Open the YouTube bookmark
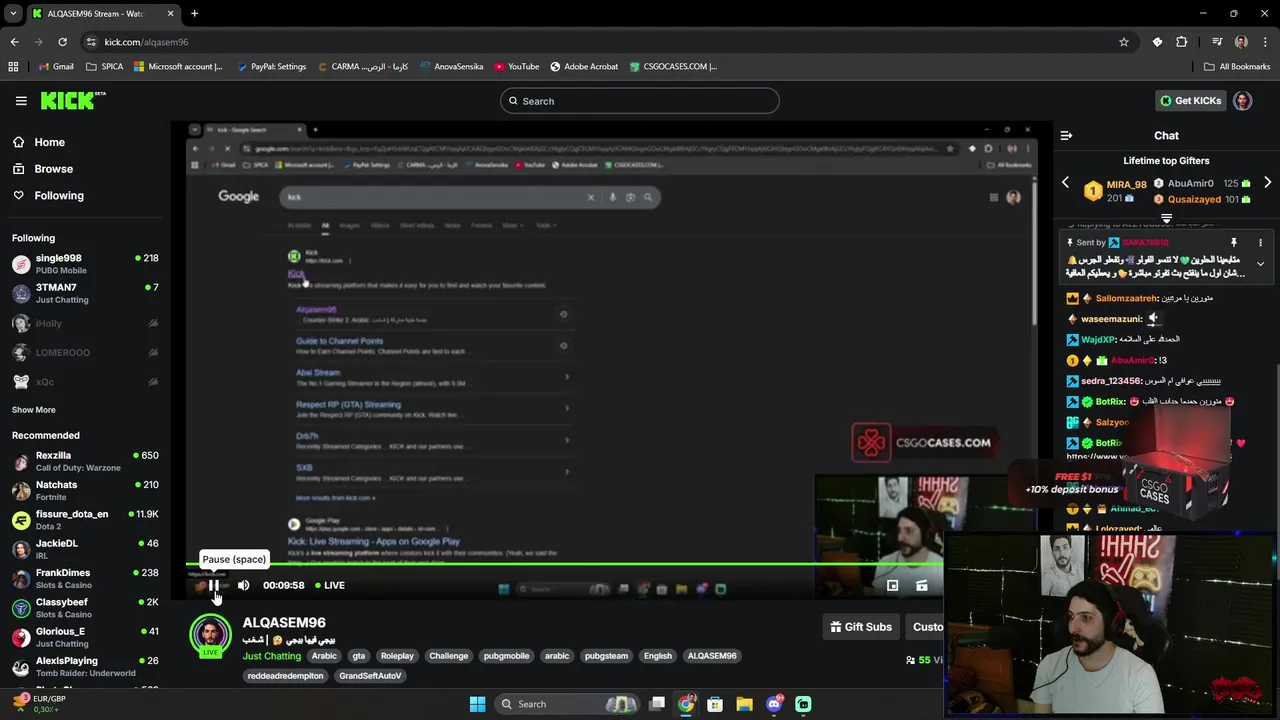The height and width of the screenshot is (720, 1280). (517, 67)
